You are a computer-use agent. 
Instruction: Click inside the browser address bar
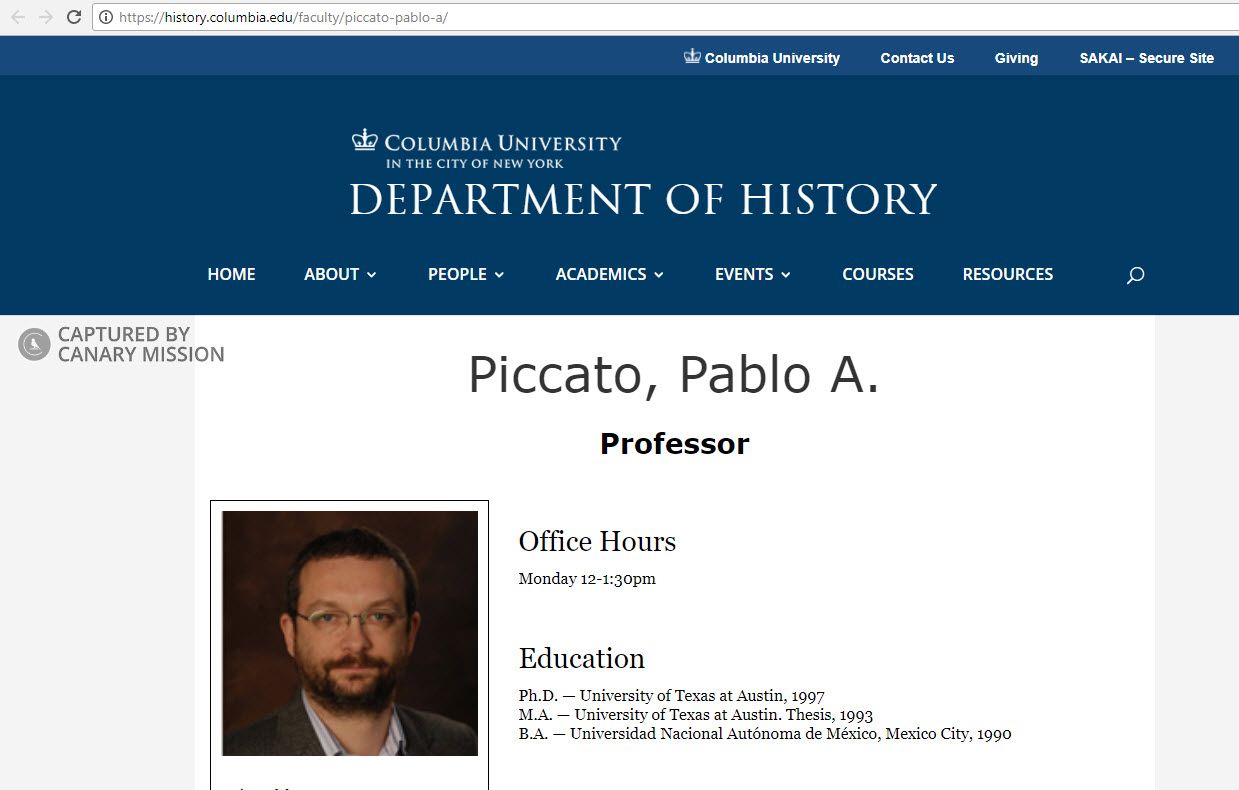pos(300,17)
